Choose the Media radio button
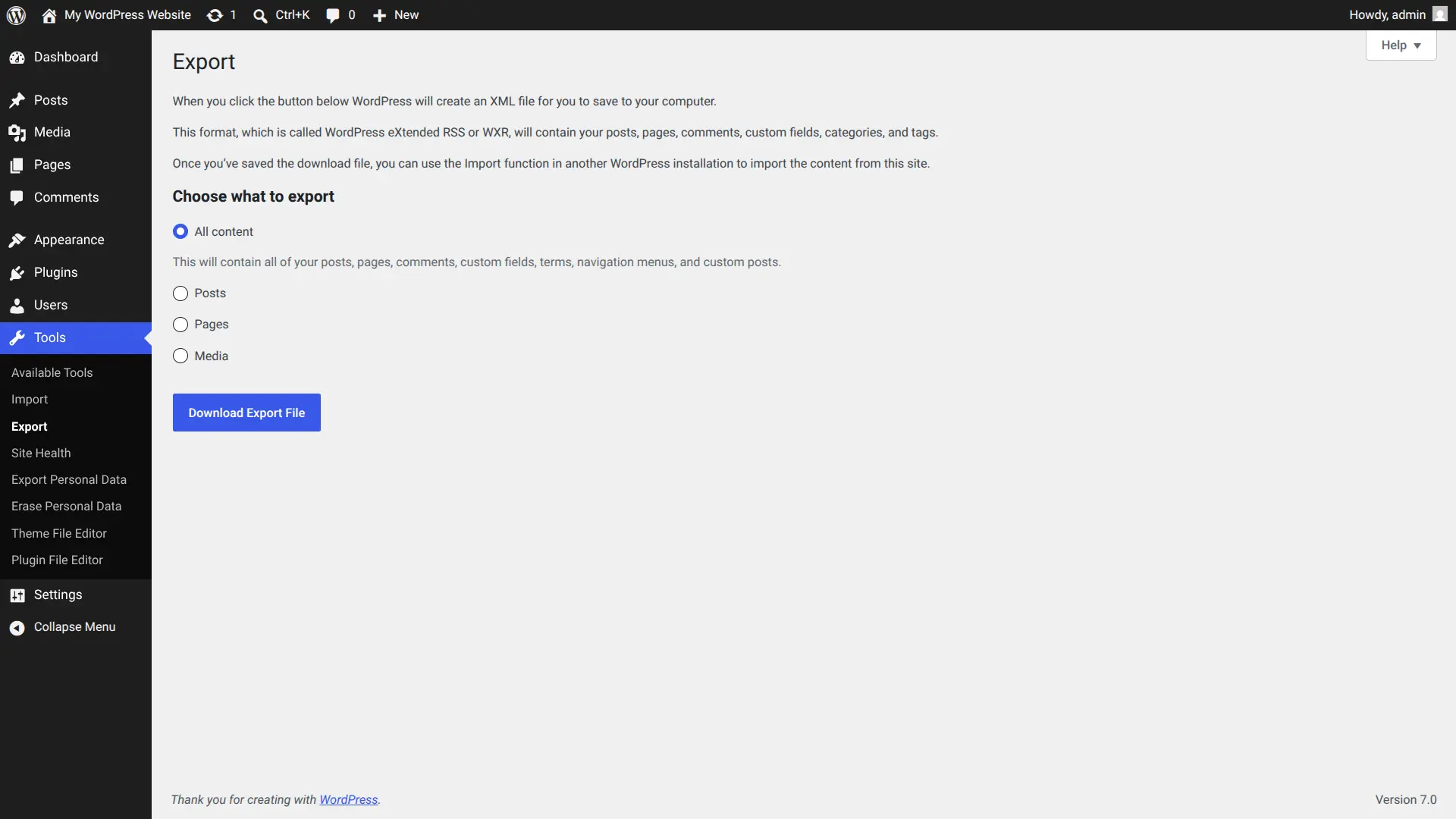Image resolution: width=1456 pixels, height=819 pixels. 180,356
